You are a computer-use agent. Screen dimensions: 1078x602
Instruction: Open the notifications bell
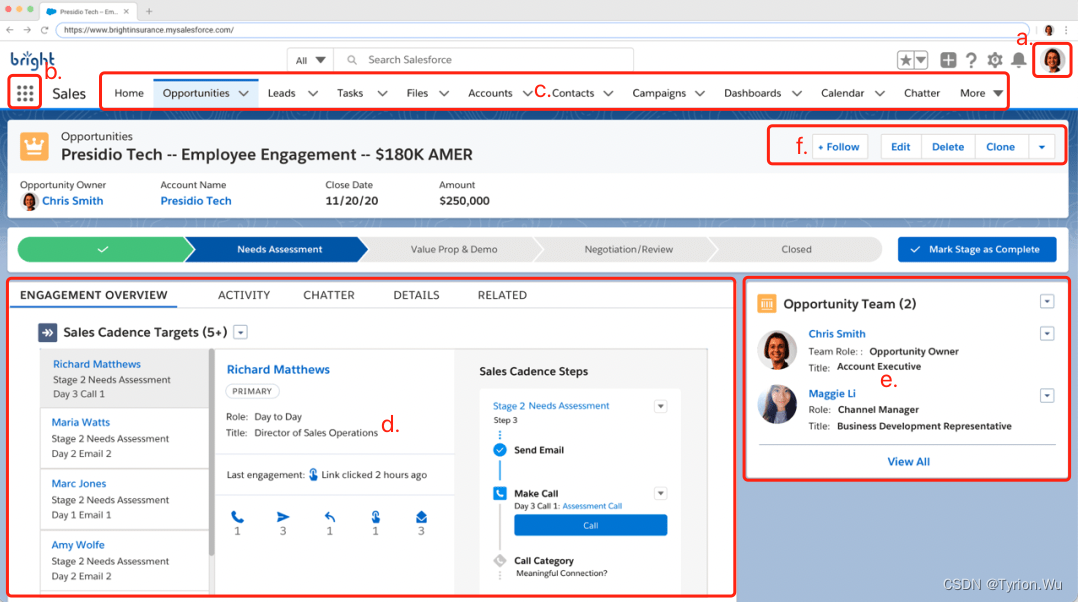(1019, 60)
